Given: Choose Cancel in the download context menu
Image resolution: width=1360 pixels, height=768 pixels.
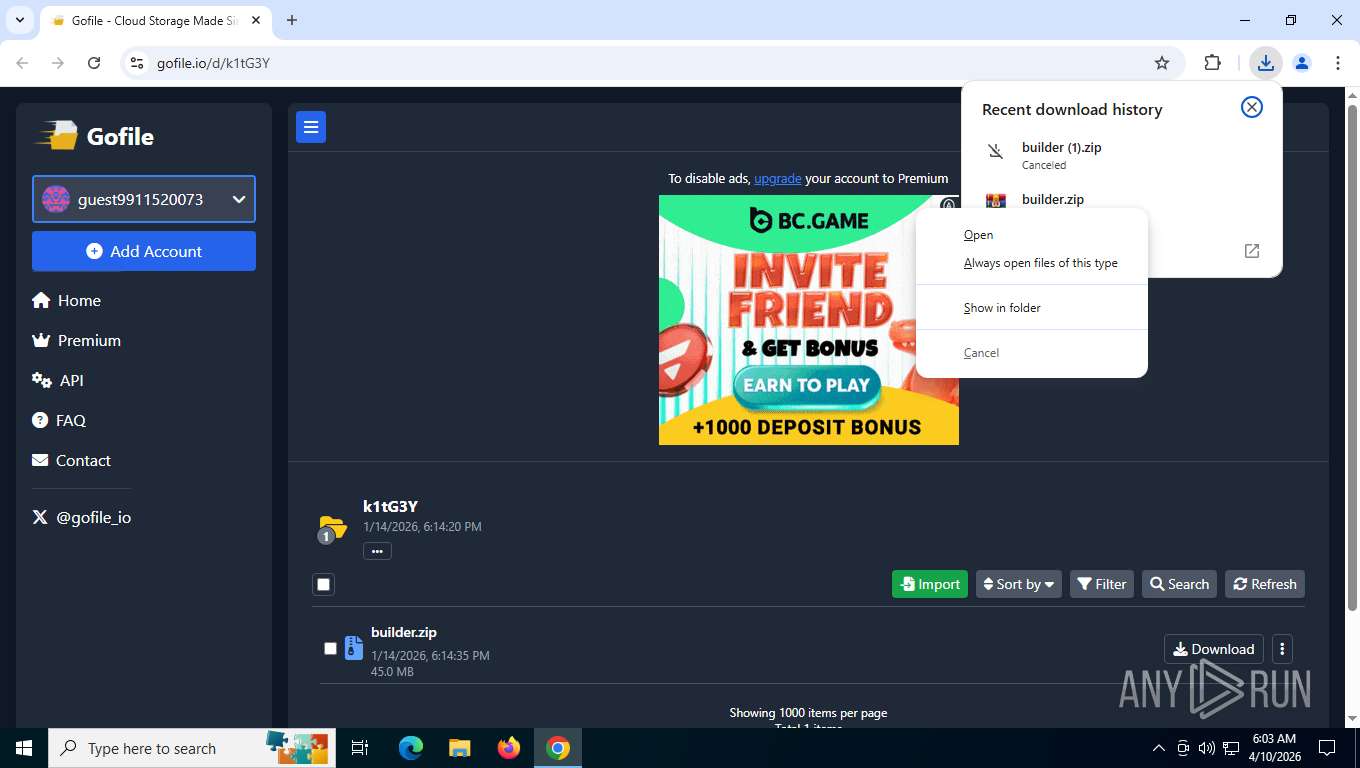Looking at the screenshot, I should pyautogui.click(x=1031, y=353).
